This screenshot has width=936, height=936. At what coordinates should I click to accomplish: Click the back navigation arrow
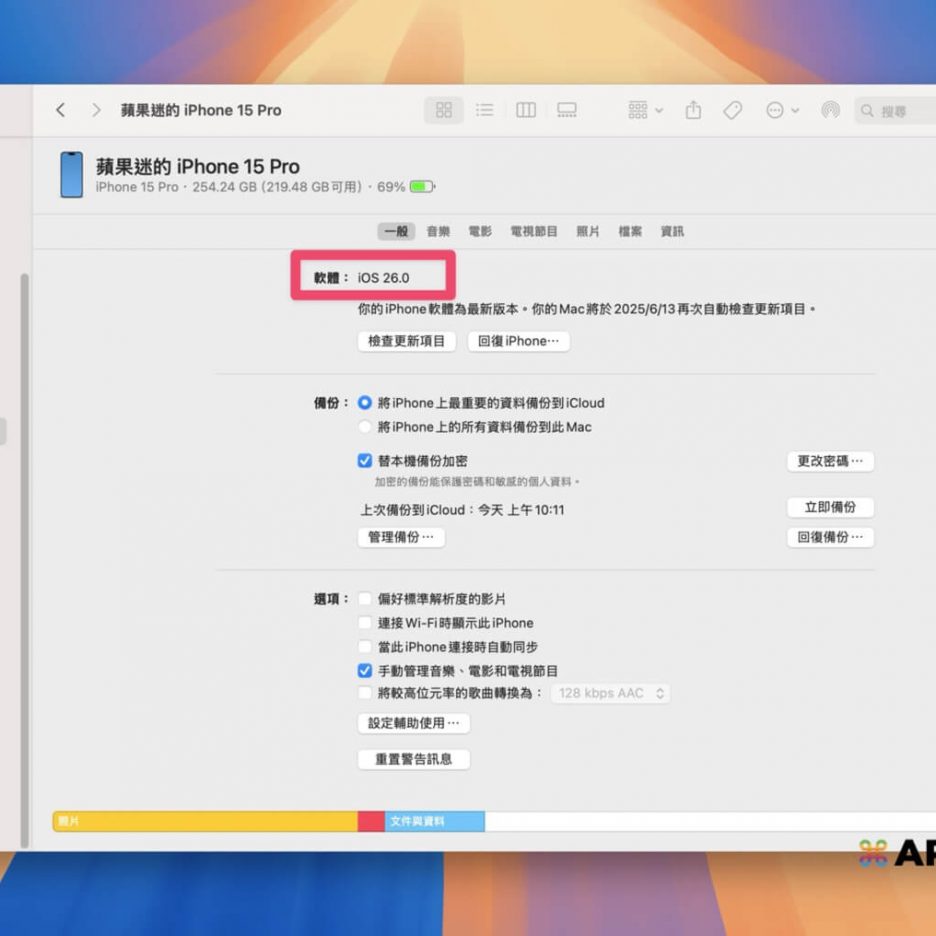tap(61, 110)
